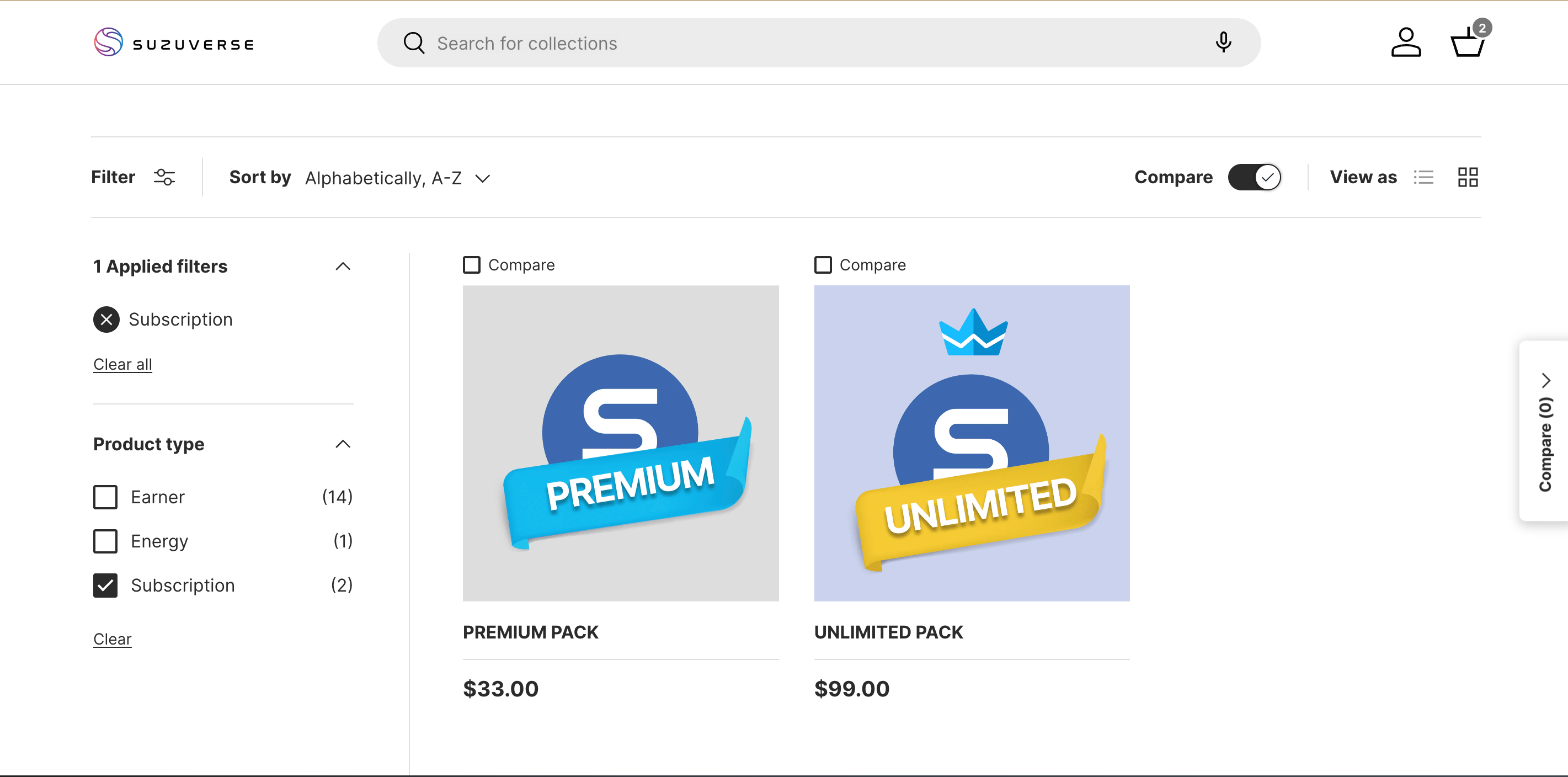Tick Compare checkbox above Premium Pack
This screenshot has height=777, width=1568.
(x=472, y=265)
